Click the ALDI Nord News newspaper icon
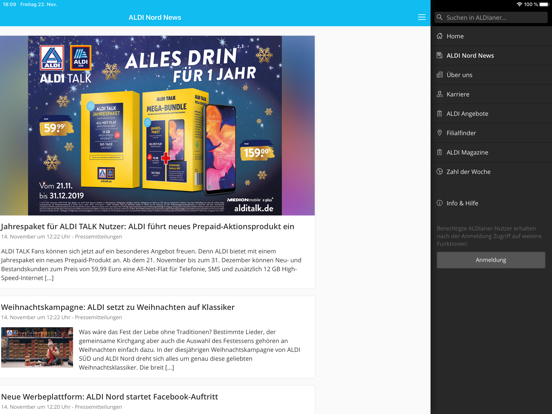The height and width of the screenshot is (414, 552). (x=439, y=55)
